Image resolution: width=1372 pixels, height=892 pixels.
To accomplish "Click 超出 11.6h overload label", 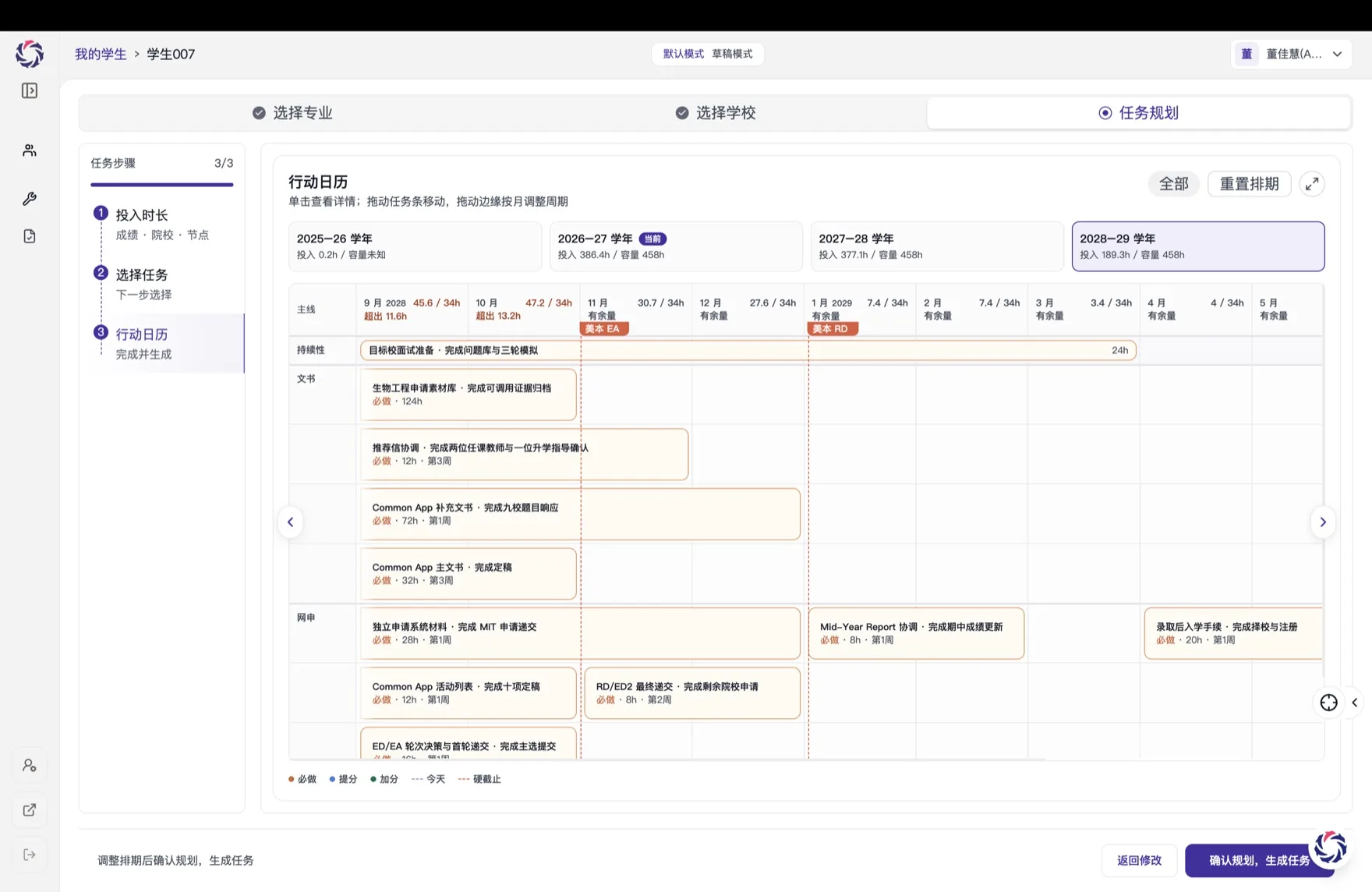I will point(385,317).
